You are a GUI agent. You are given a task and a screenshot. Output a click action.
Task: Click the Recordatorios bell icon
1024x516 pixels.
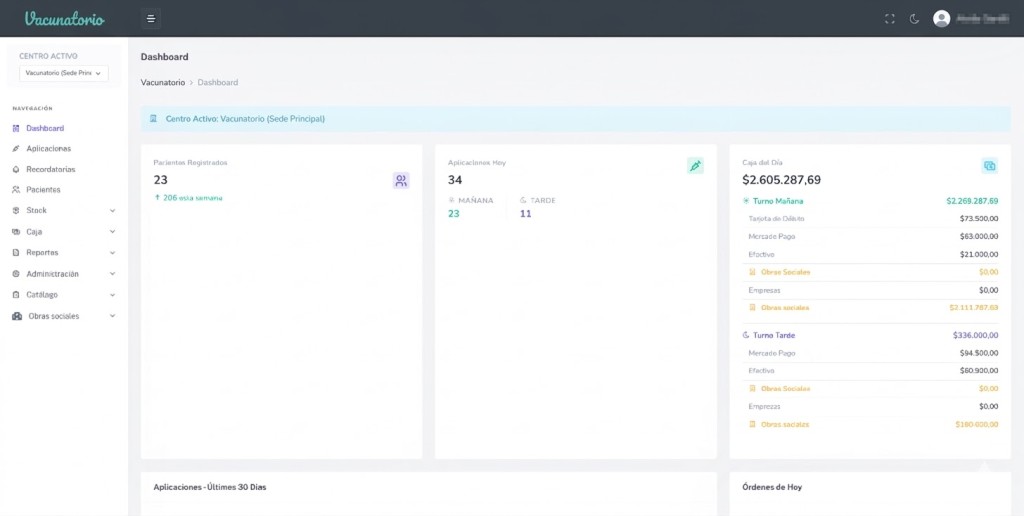point(16,169)
